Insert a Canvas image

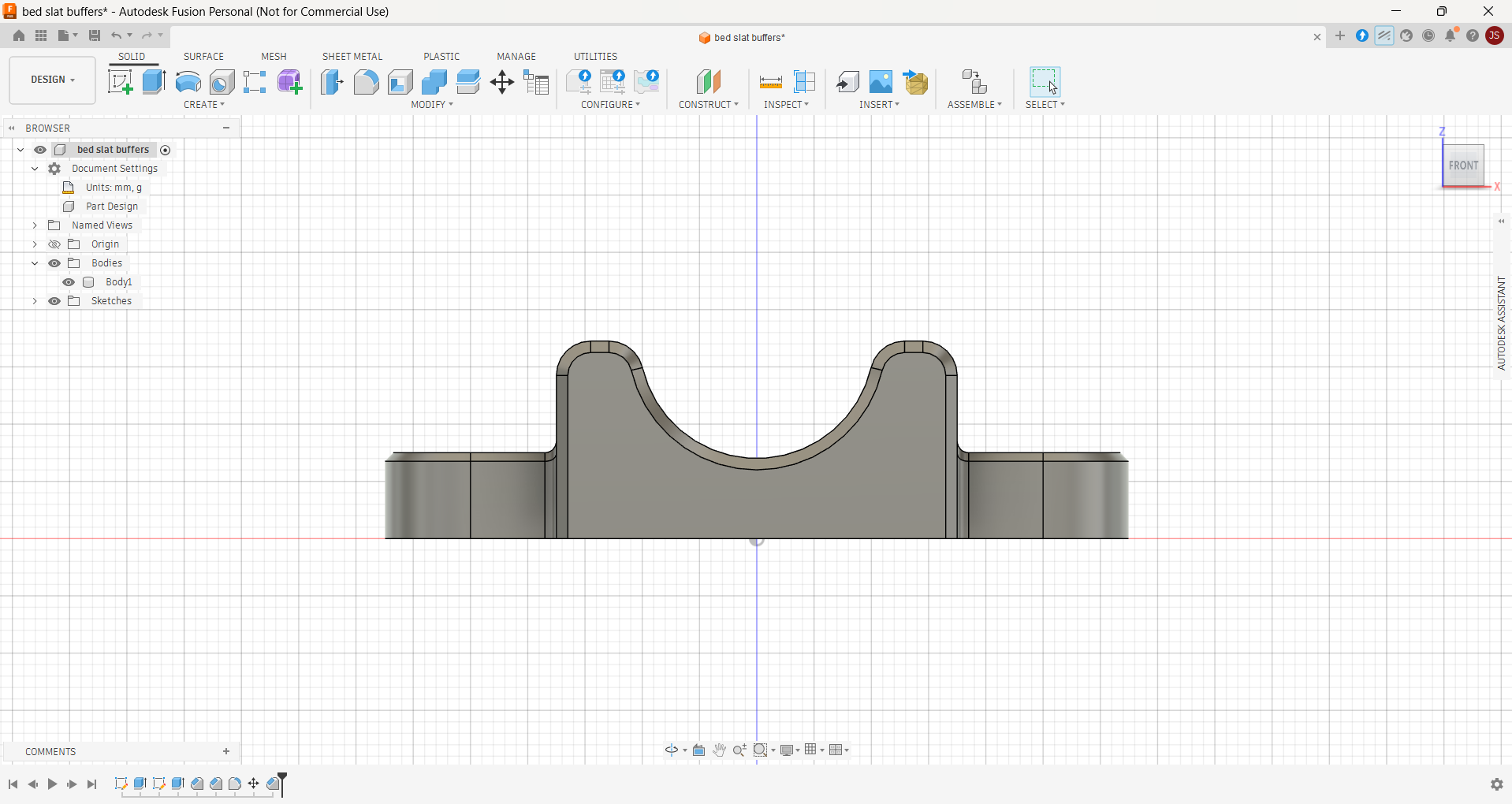tap(881, 82)
